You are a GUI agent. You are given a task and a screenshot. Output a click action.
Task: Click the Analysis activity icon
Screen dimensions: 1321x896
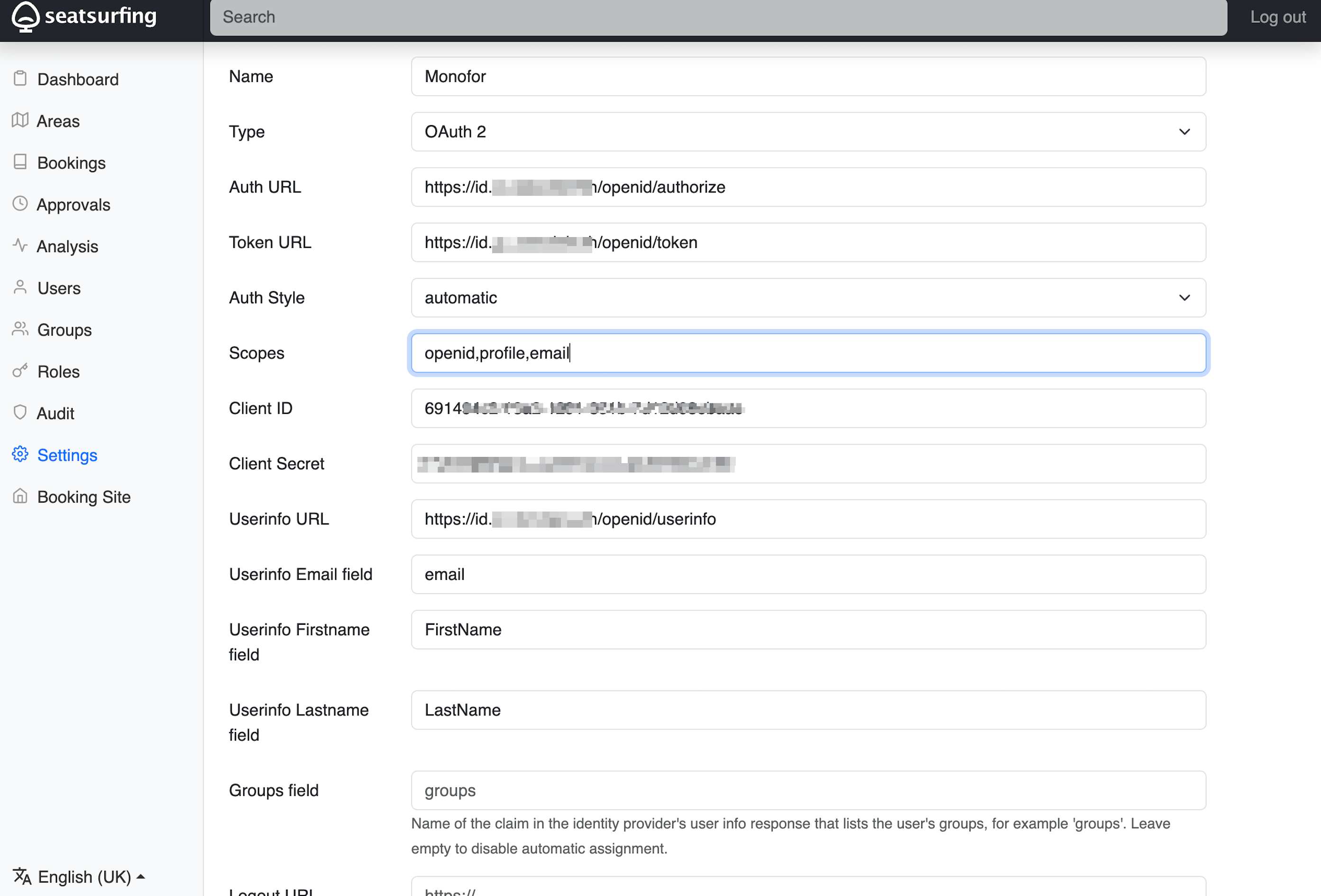click(20, 246)
